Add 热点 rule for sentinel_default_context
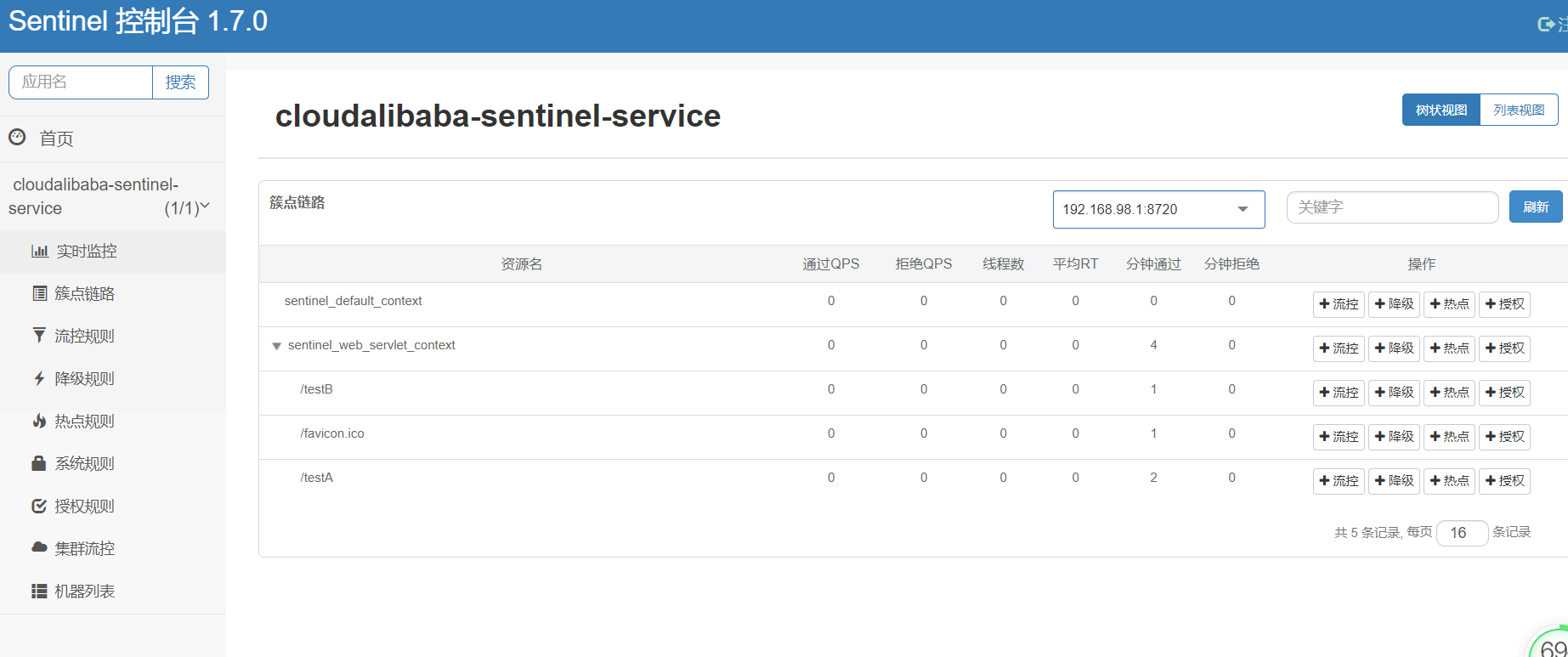The image size is (1568, 657). (1449, 304)
